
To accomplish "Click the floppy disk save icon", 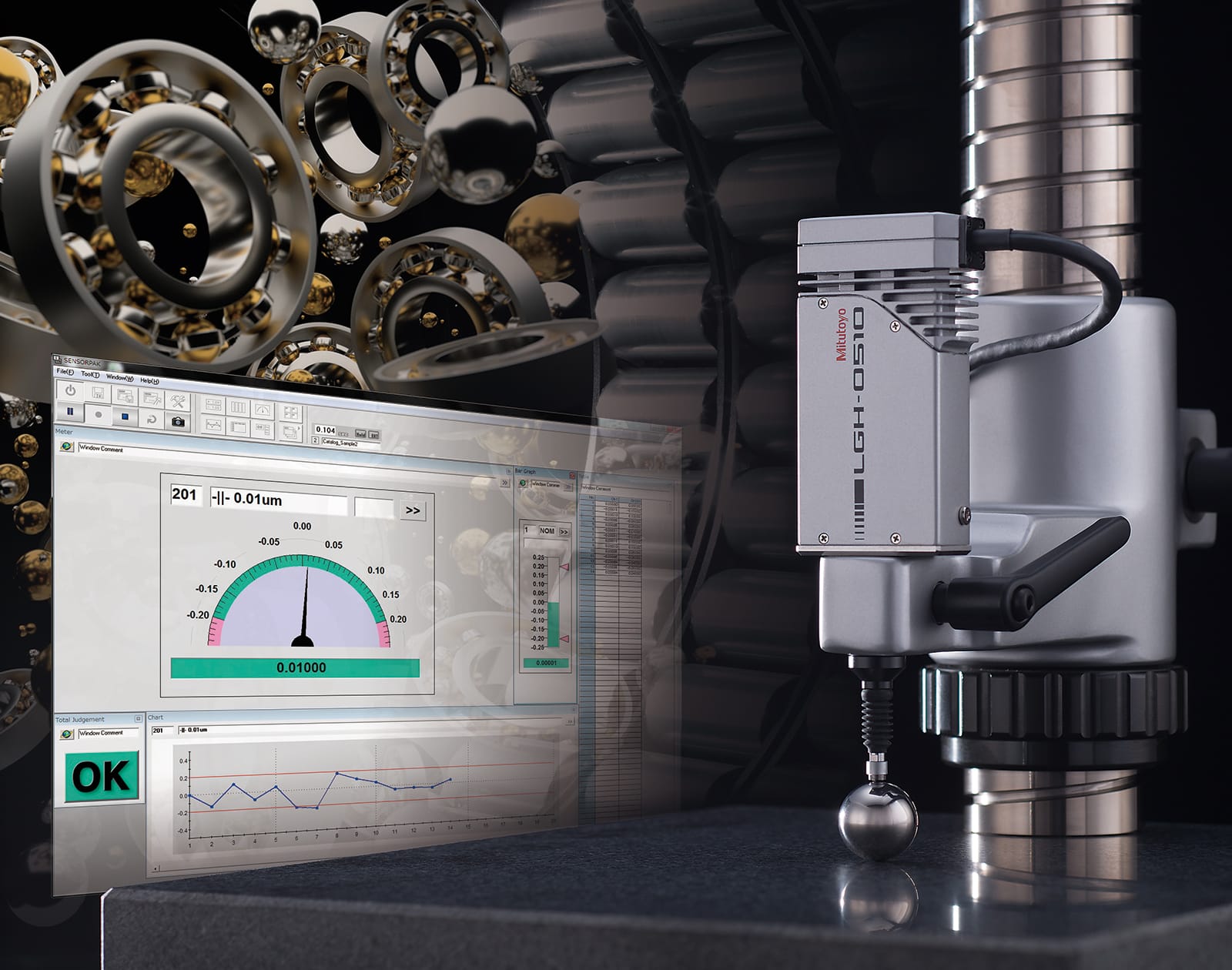I will point(98,393).
